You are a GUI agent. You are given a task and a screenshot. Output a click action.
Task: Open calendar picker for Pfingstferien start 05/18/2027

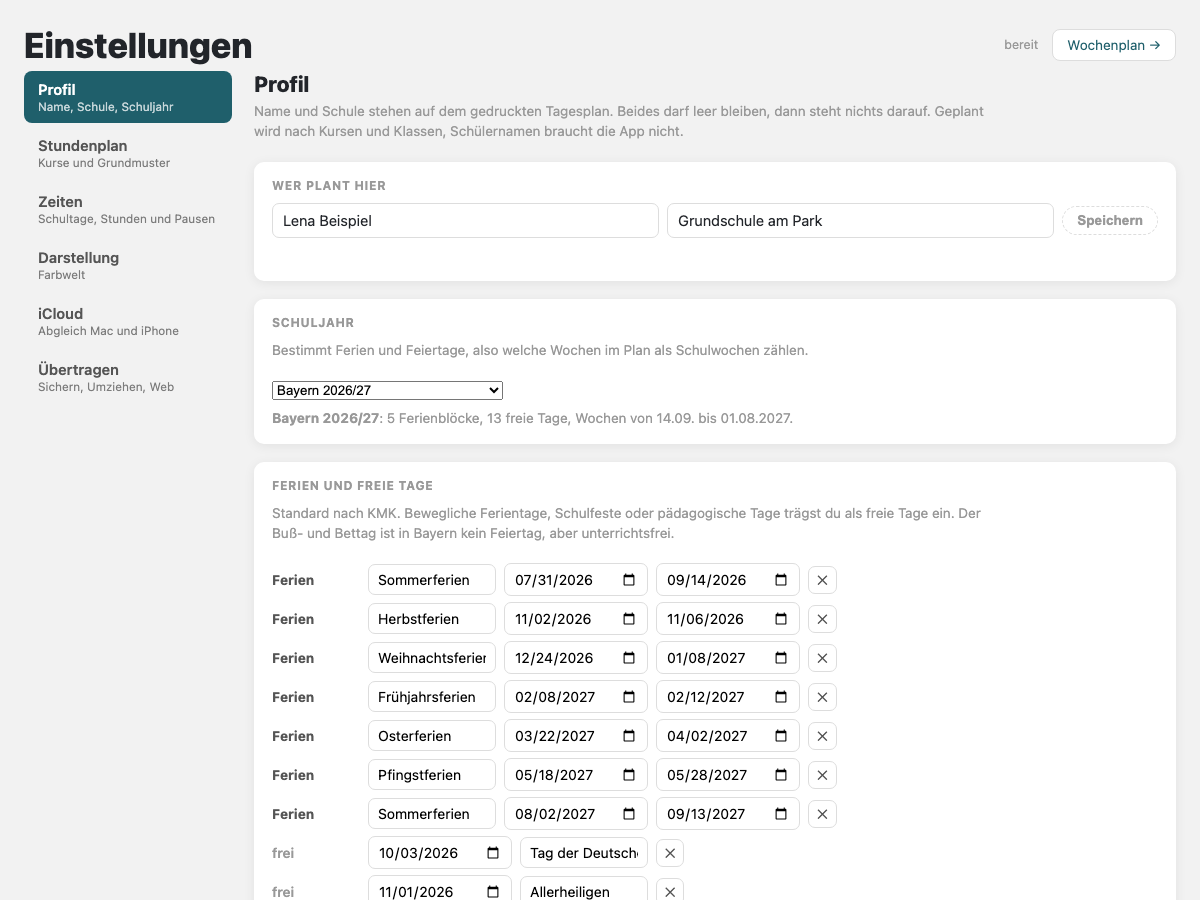coord(629,775)
